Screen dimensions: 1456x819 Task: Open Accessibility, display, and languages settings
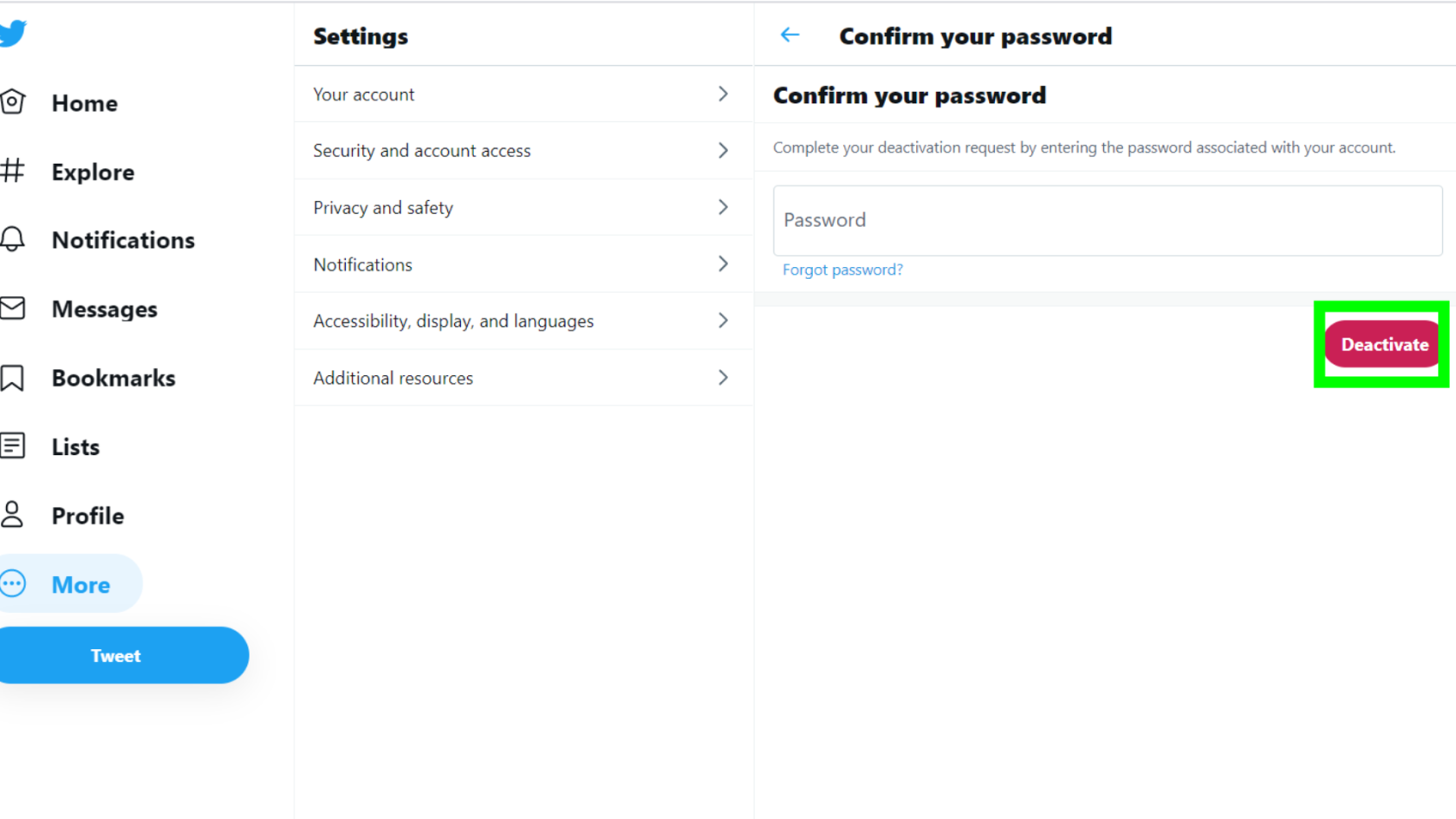[523, 321]
